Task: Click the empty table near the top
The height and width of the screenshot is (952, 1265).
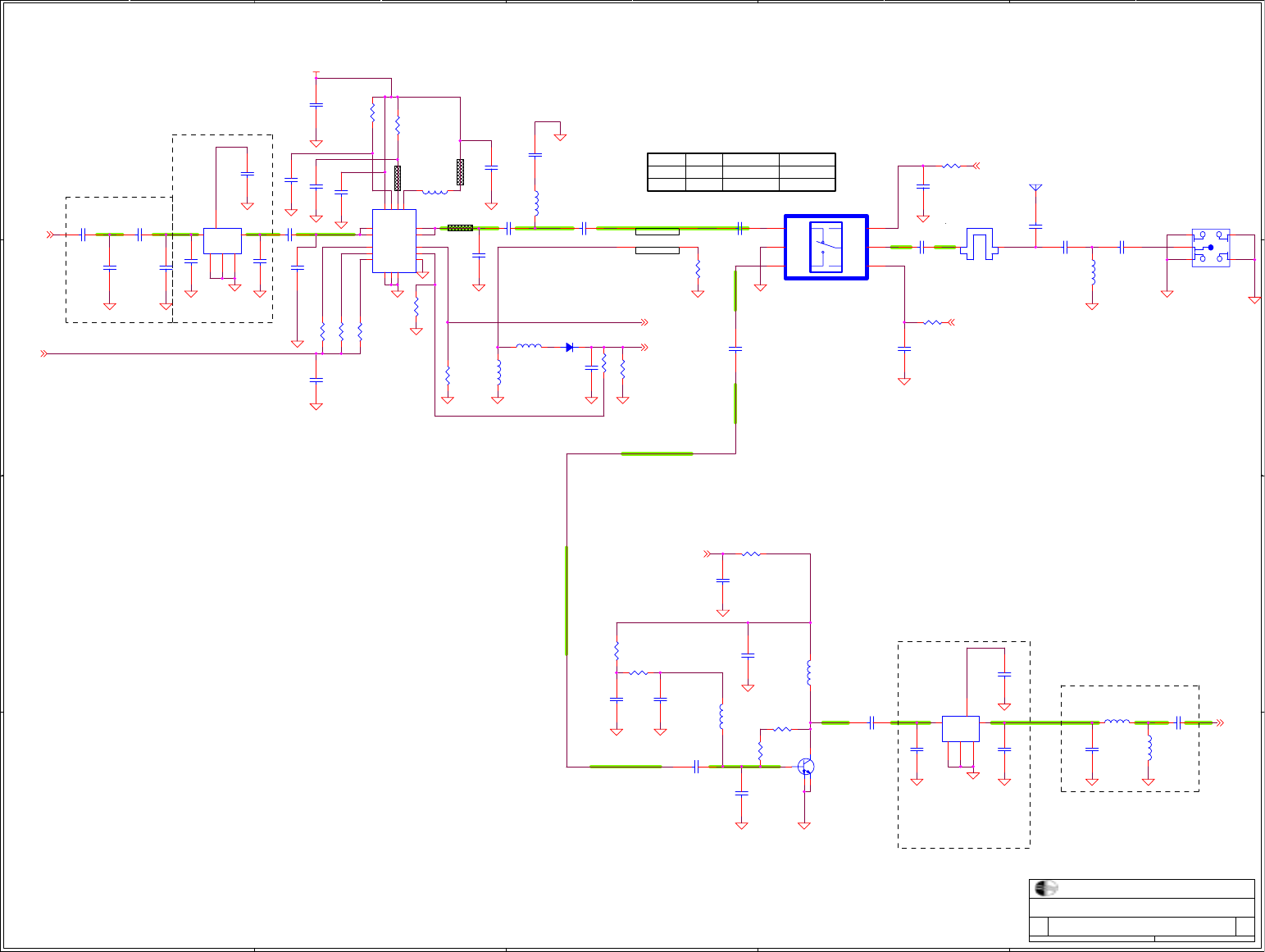Action: 741,171
